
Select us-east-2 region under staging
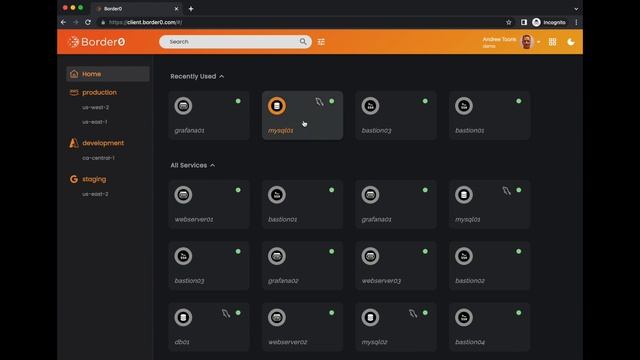coord(95,194)
